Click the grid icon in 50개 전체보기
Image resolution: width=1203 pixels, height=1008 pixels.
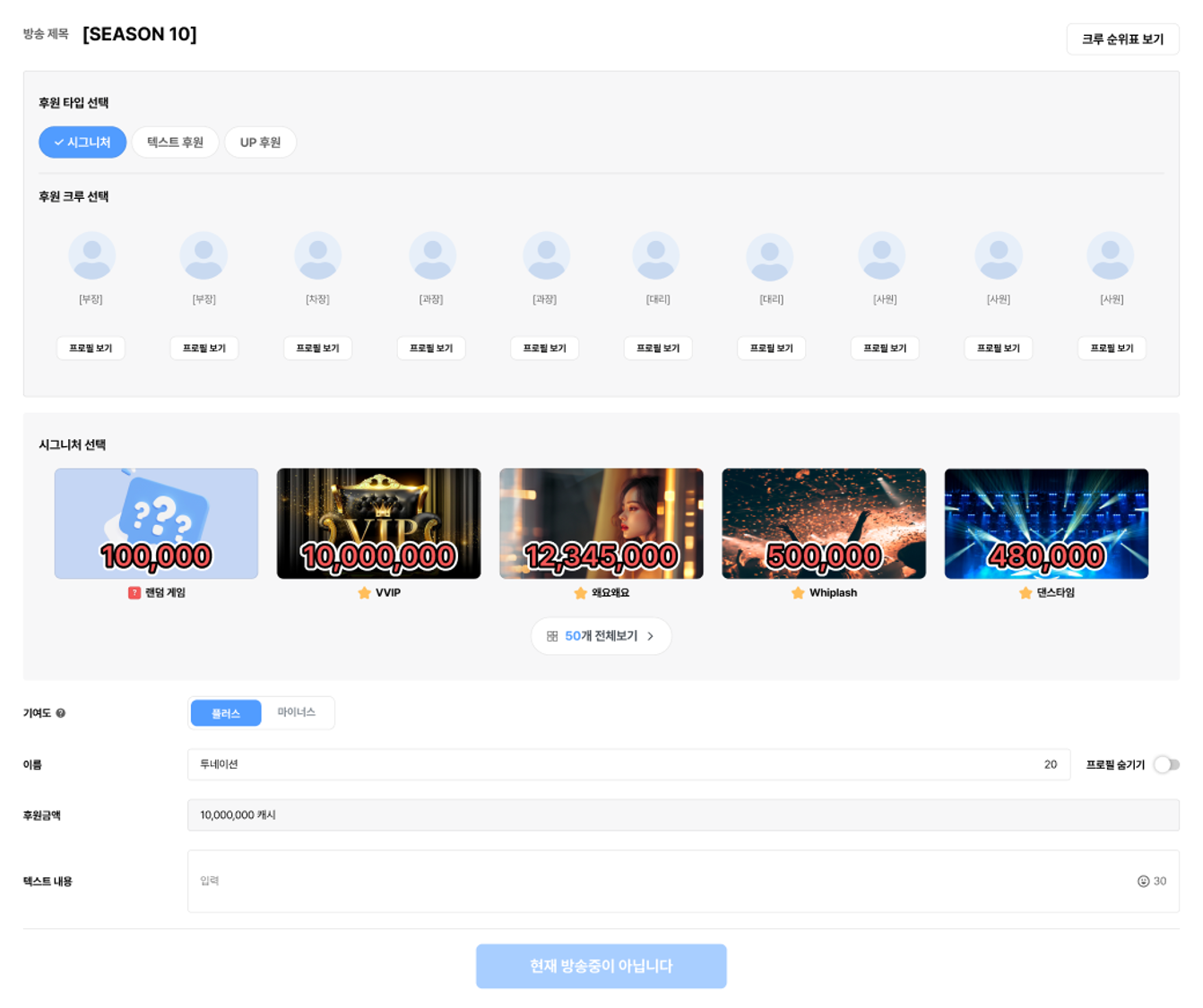tap(552, 636)
